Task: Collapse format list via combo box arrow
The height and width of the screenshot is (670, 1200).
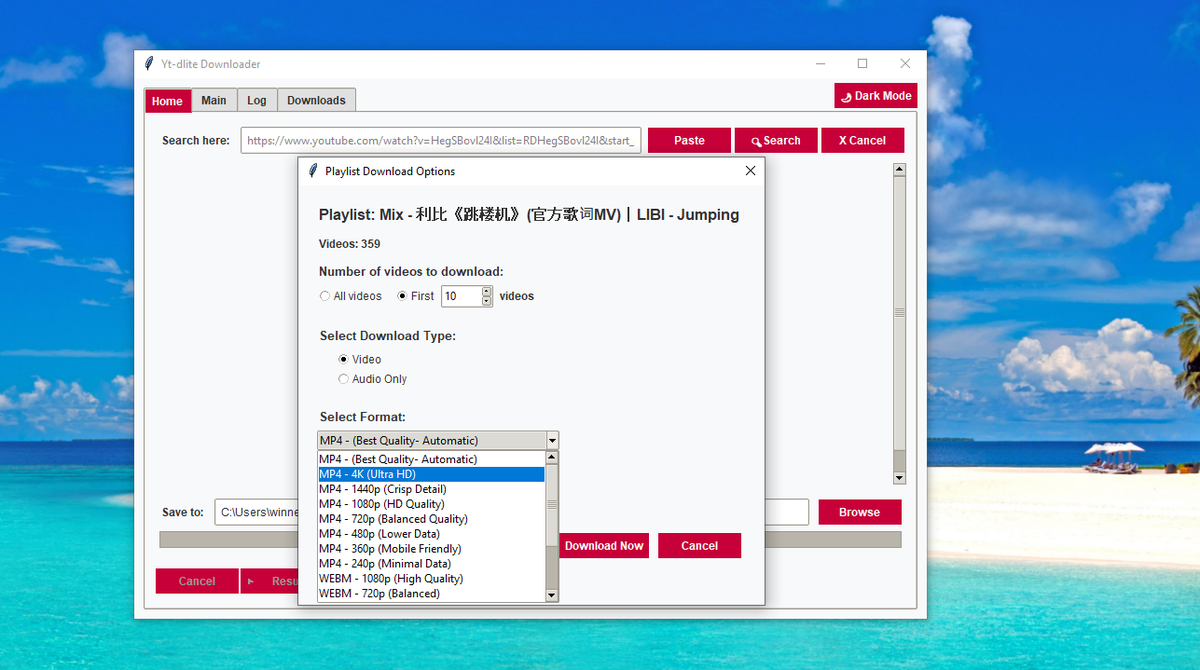Action: coord(552,440)
